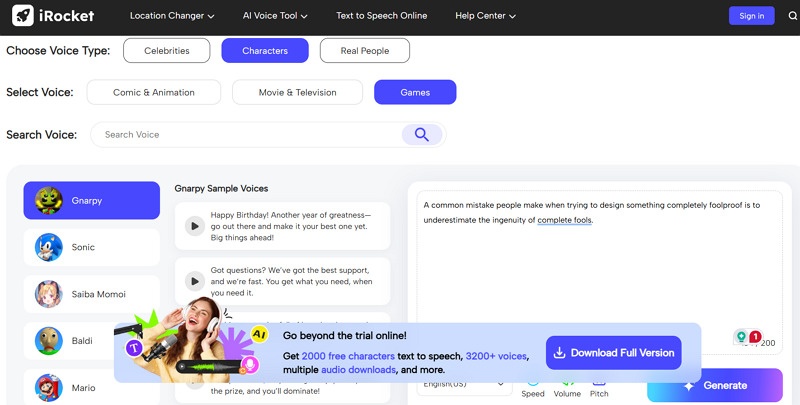Choose the Characters voice type
800x405 pixels.
click(x=265, y=50)
